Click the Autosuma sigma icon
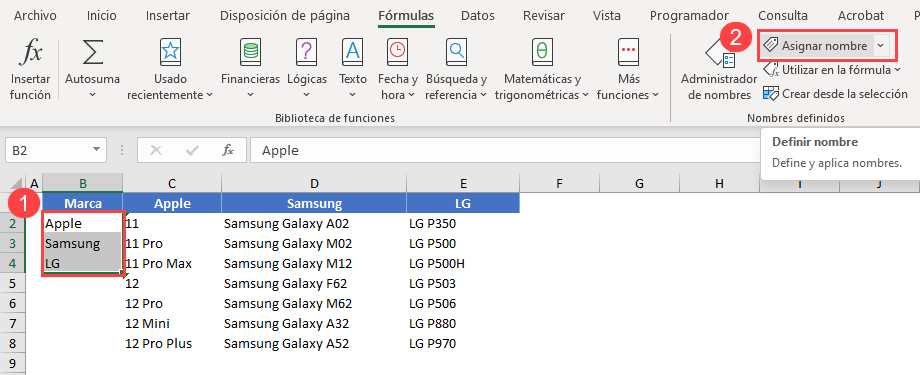Image resolution: width=920 pixels, height=375 pixels. tap(92, 53)
